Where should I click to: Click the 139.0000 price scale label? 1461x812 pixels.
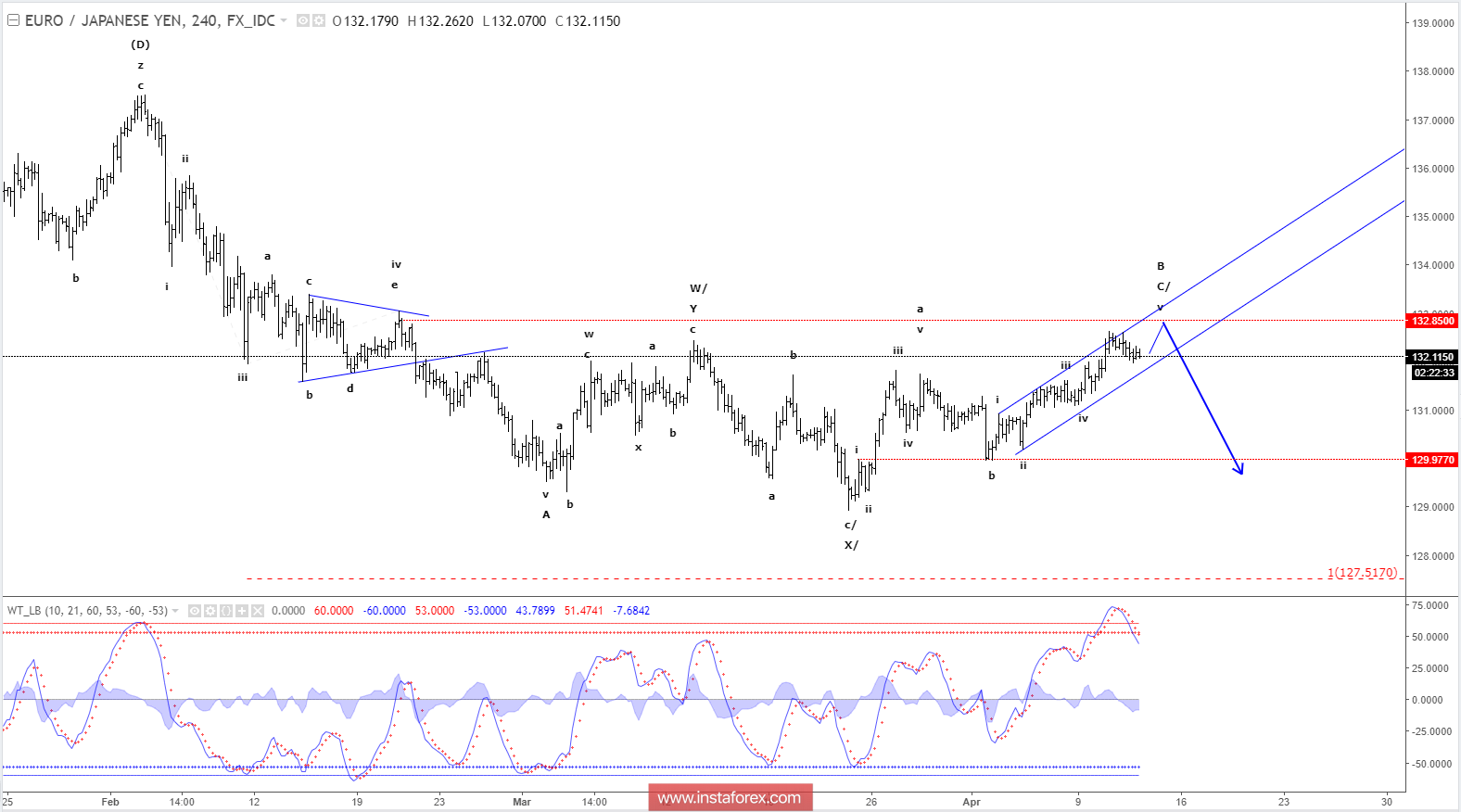(1432, 23)
